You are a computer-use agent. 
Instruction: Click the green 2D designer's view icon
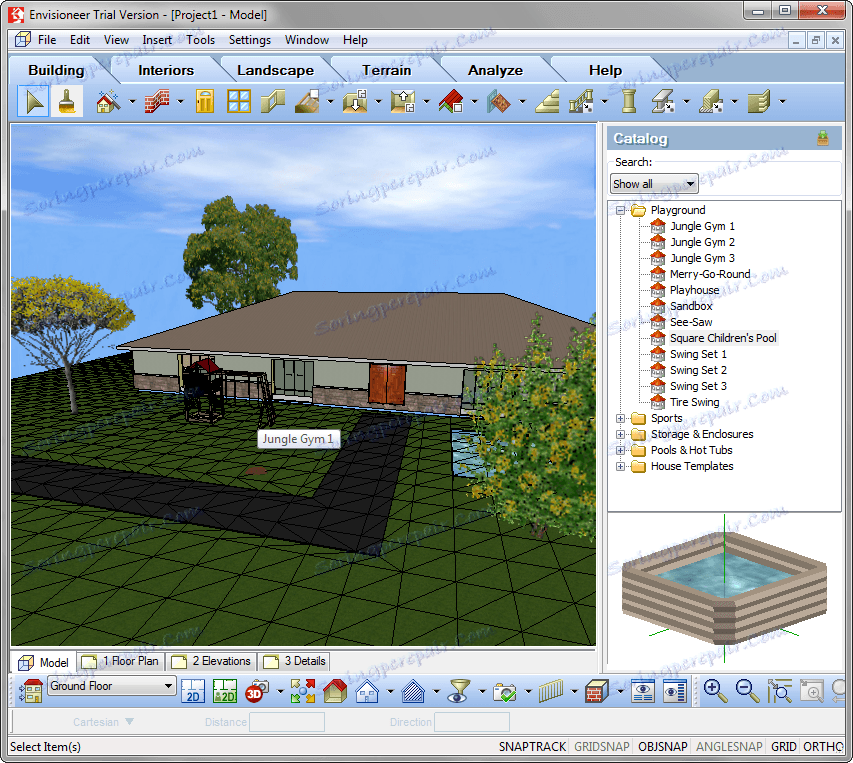click(x=225, y=691)
